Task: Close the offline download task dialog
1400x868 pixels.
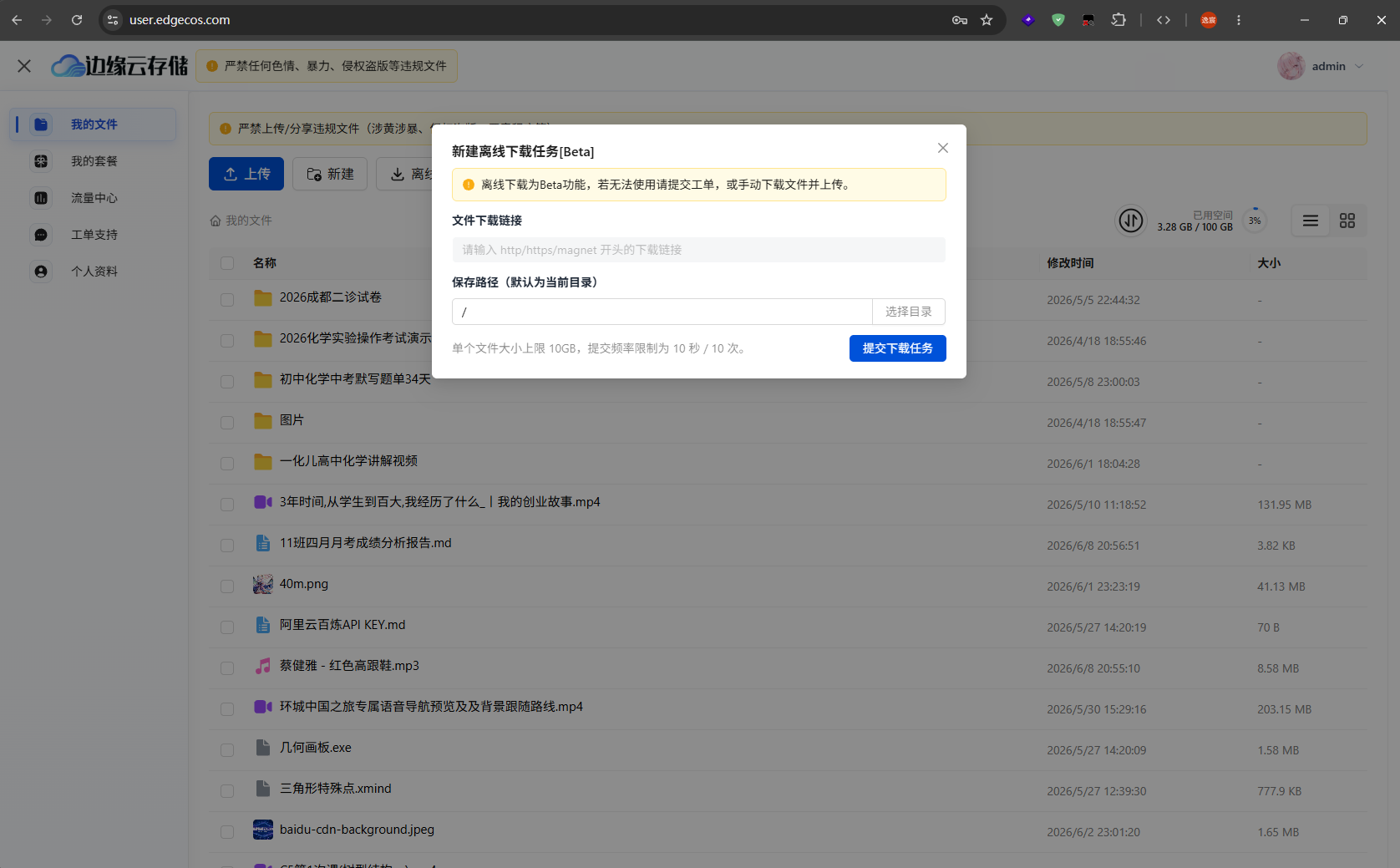Action: 942,148
